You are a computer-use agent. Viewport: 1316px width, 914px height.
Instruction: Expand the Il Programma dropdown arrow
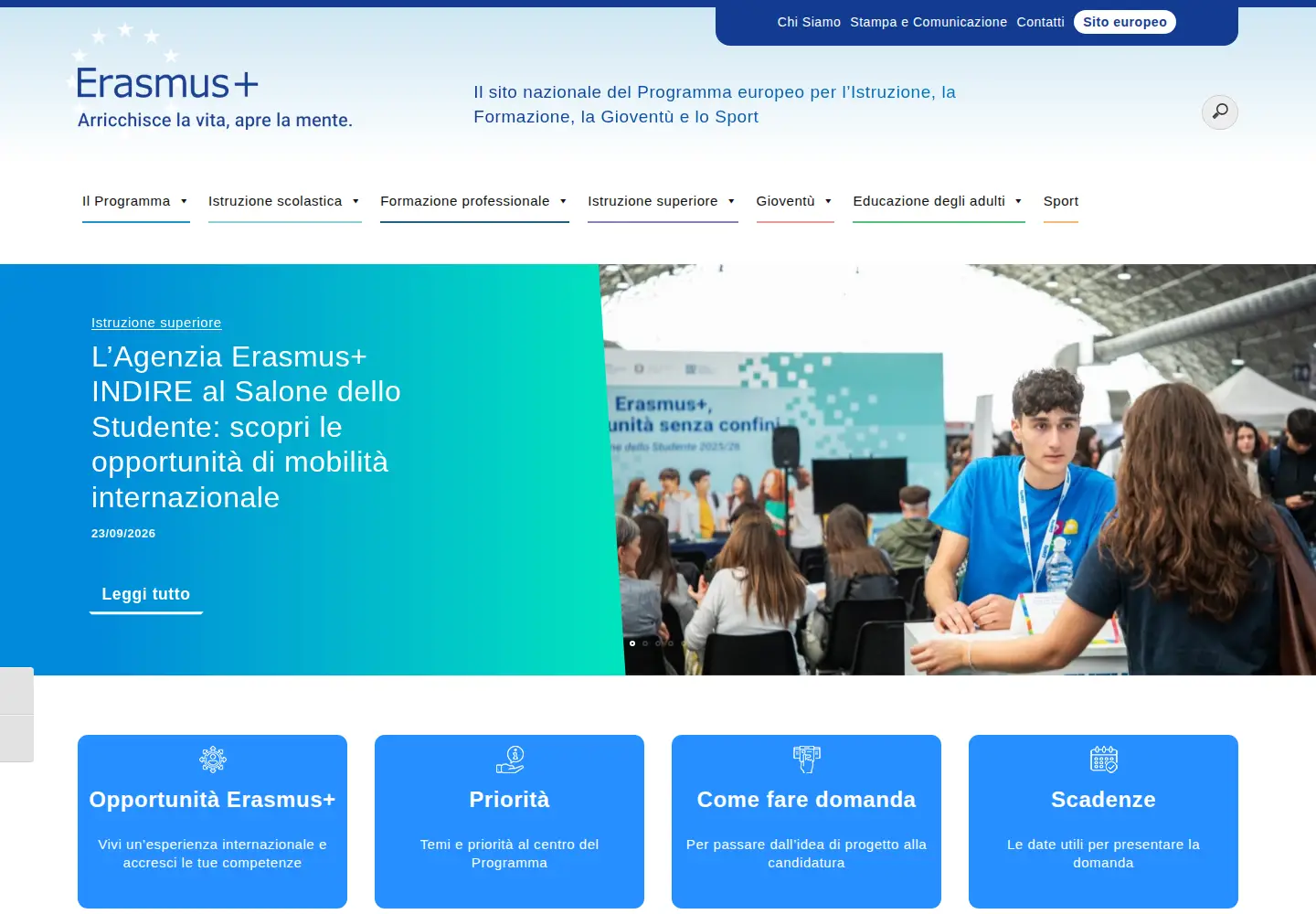click(x=184, y=201)
